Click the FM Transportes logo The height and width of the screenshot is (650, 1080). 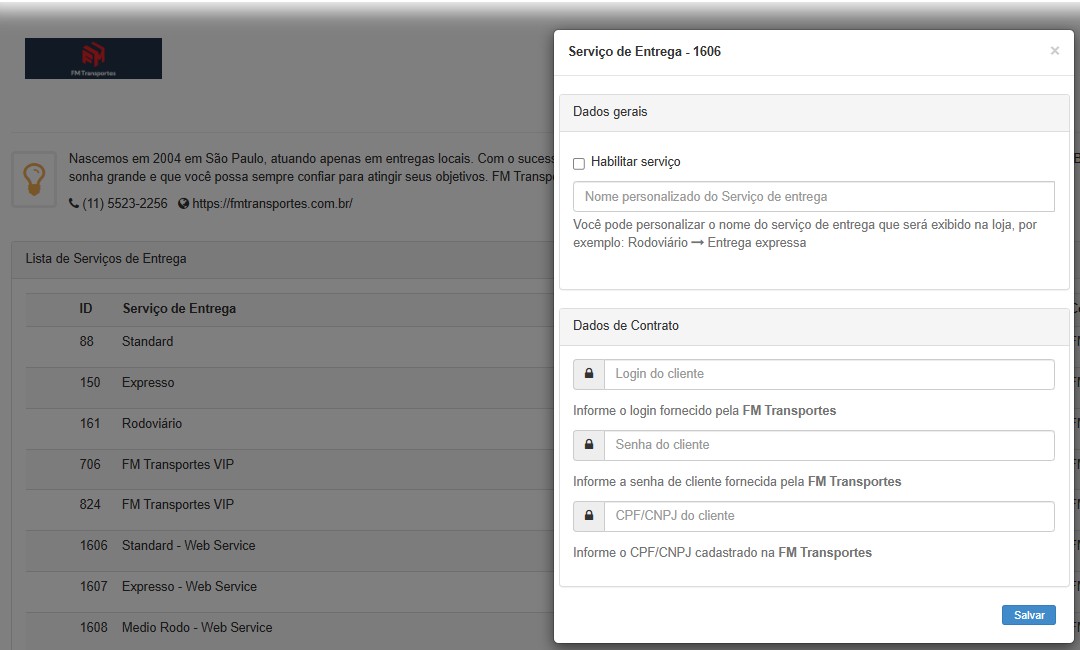[93, 59]
